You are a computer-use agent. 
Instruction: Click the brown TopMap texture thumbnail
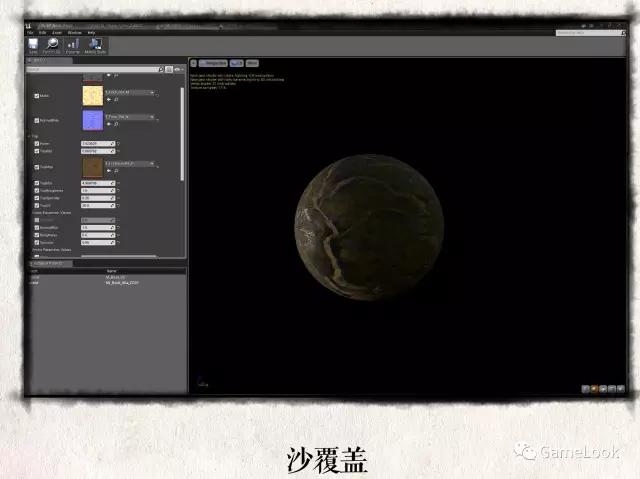click(x=93, y=167)
